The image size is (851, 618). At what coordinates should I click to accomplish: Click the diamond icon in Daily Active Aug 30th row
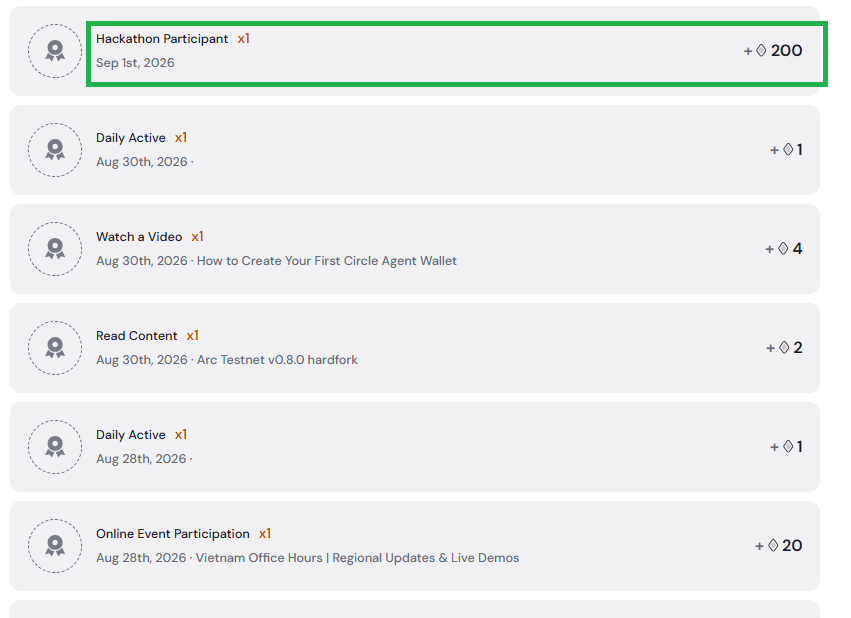point(789,149)
